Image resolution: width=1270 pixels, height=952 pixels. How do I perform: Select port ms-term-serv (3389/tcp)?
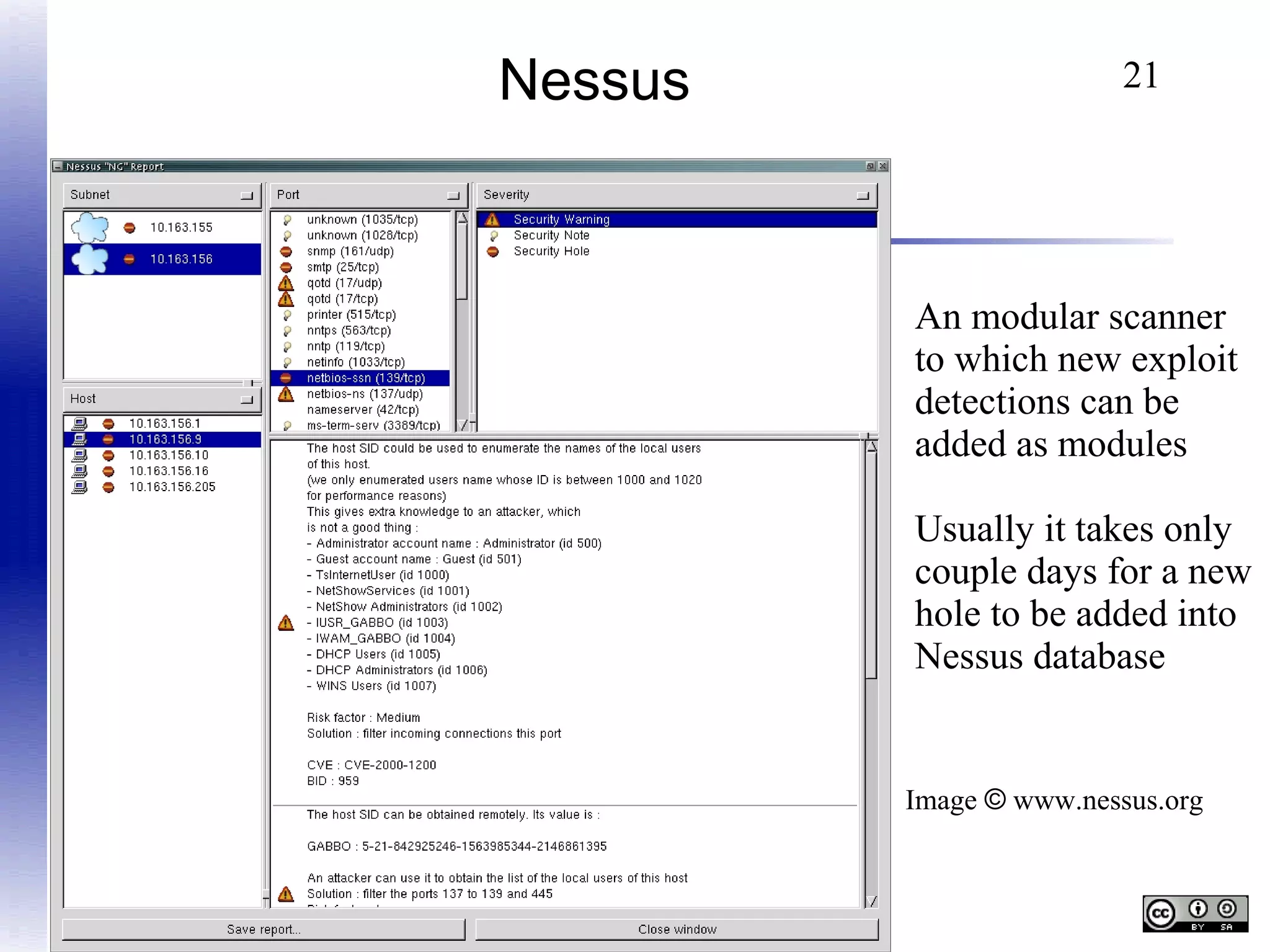[360, 425]
